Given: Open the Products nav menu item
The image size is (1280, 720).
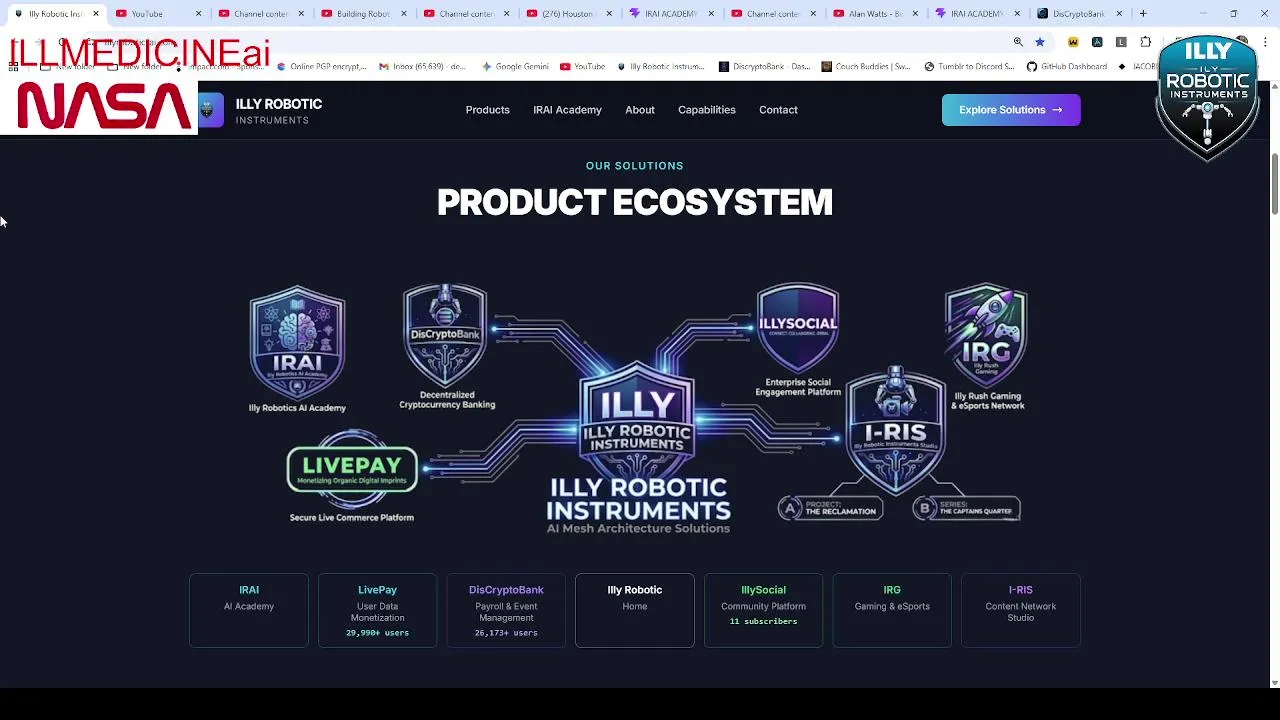Looking at the screenshot, I should (487, 110).
